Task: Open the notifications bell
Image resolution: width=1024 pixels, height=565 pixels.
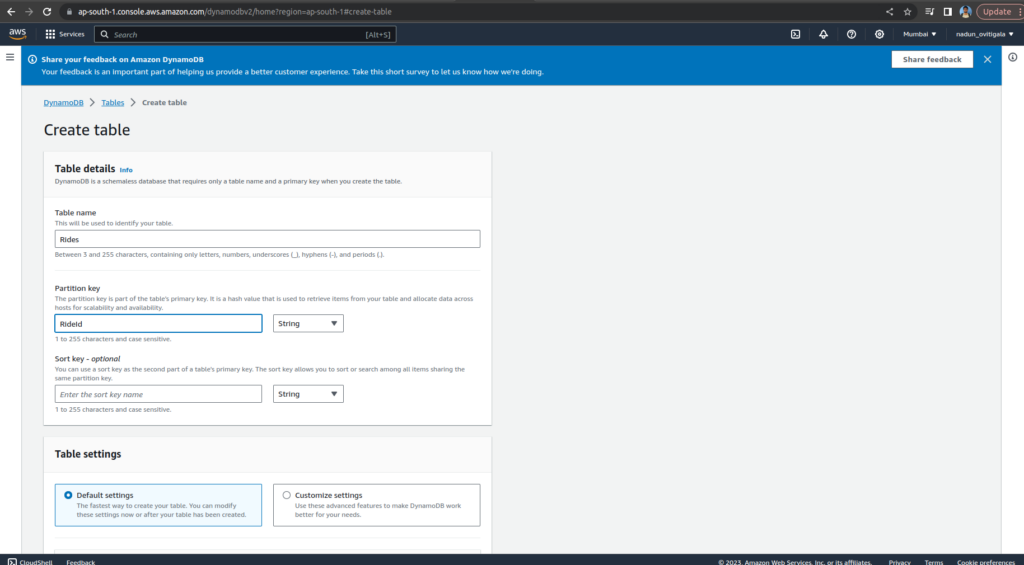Action: (x=824, y=34)
